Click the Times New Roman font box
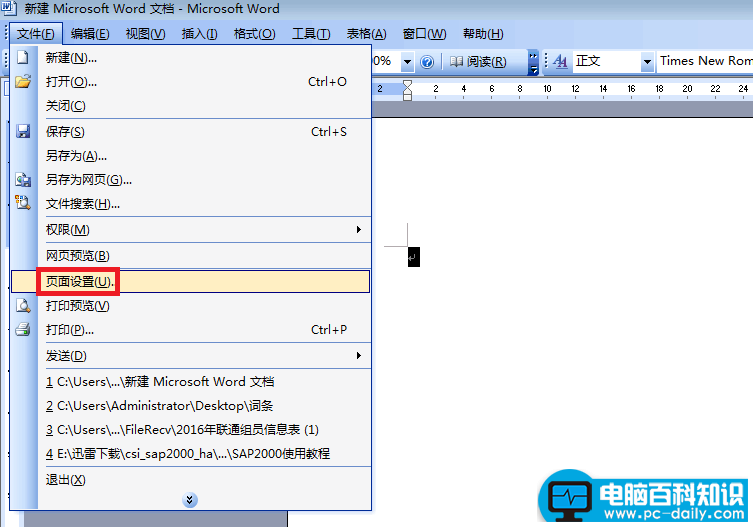753x527 pixels. pyautogui.click(x=704, y=61)
